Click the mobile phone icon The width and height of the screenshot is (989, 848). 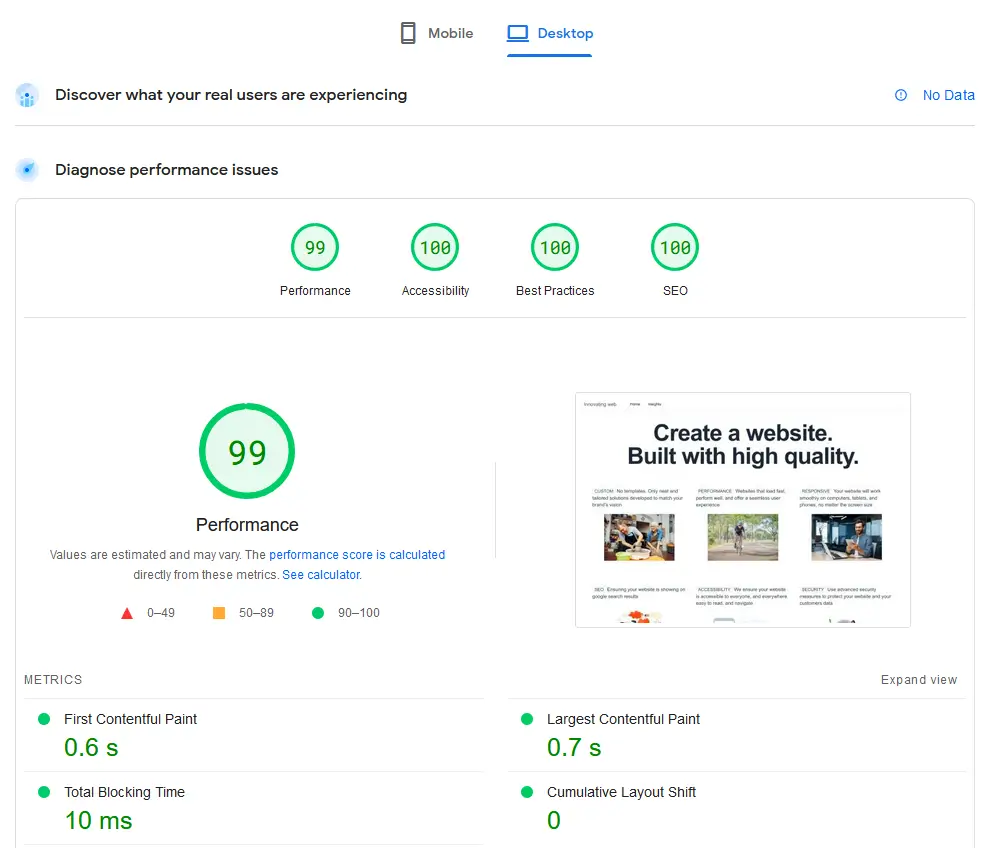click(408, 32)
